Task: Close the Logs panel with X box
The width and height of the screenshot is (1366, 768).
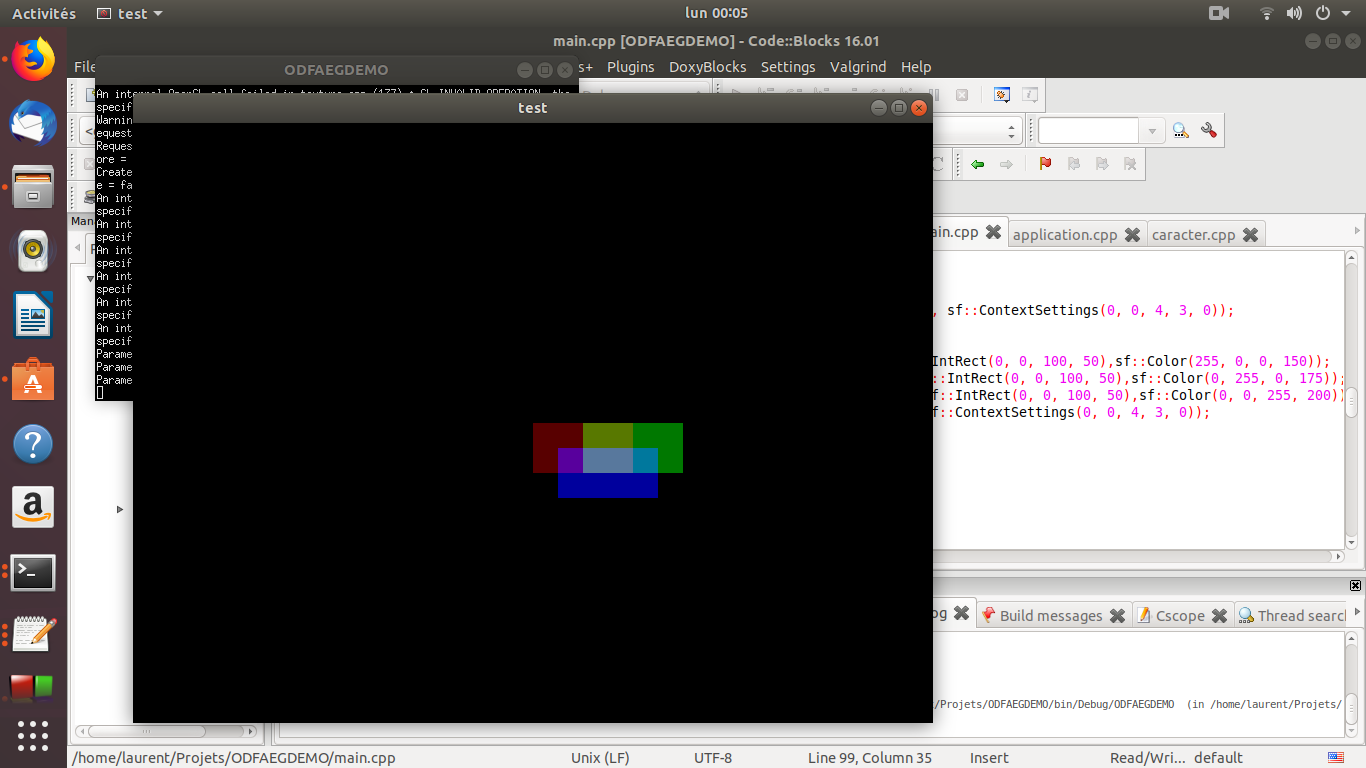Action: 1355,586
